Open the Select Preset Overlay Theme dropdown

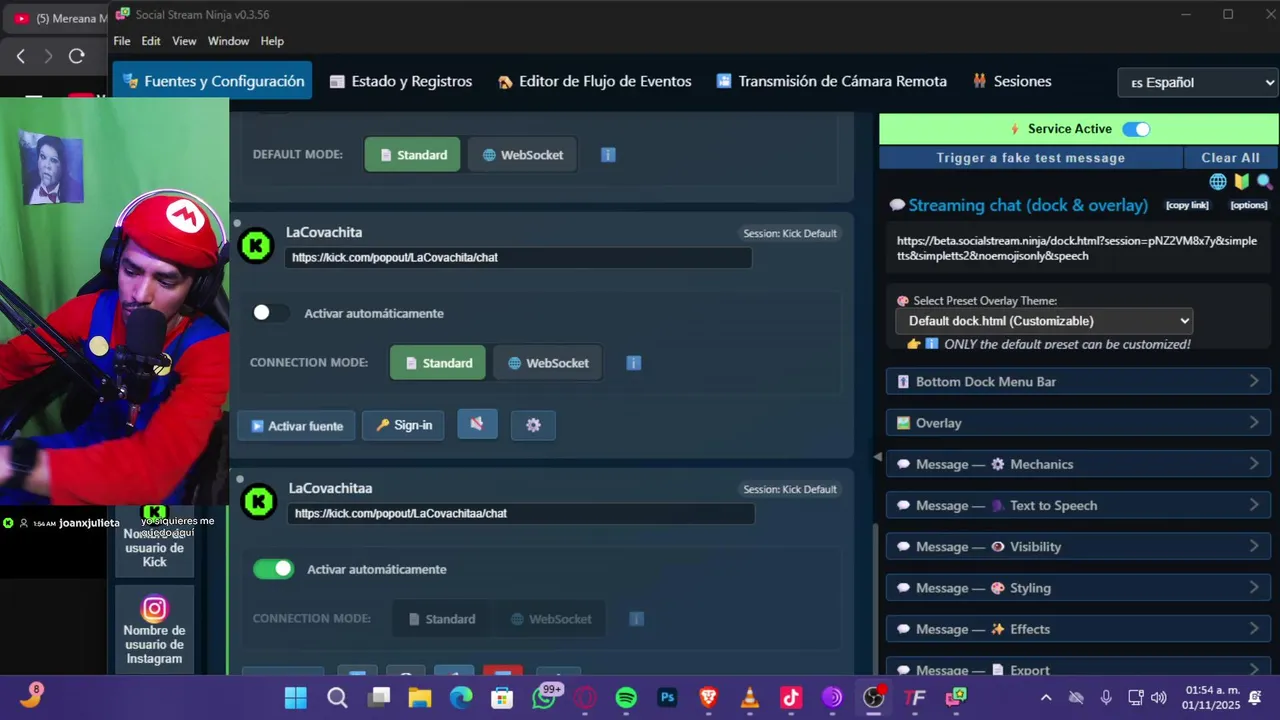pos(1044,321)
